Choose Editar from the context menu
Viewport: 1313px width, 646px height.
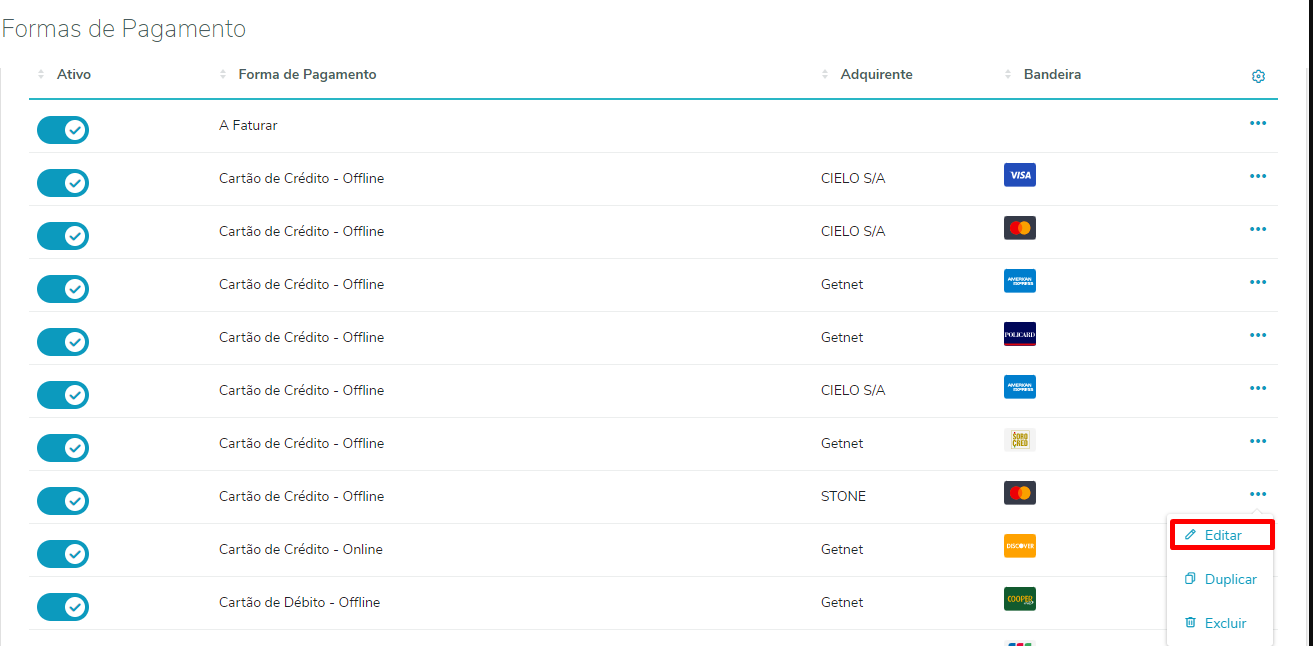tap(1221, 535)
